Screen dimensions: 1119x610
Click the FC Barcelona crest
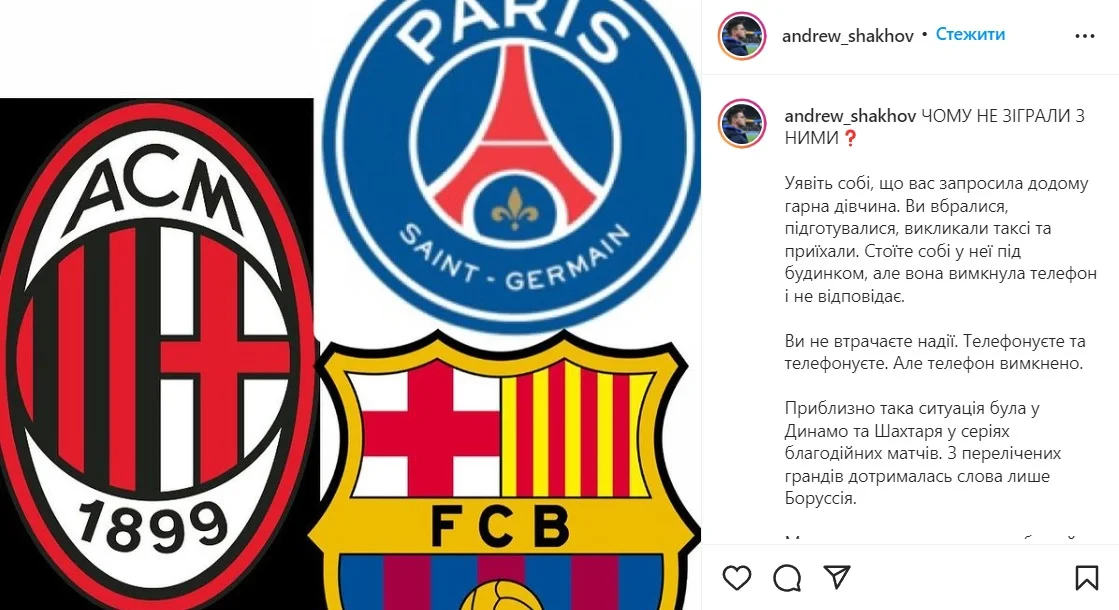504,471
